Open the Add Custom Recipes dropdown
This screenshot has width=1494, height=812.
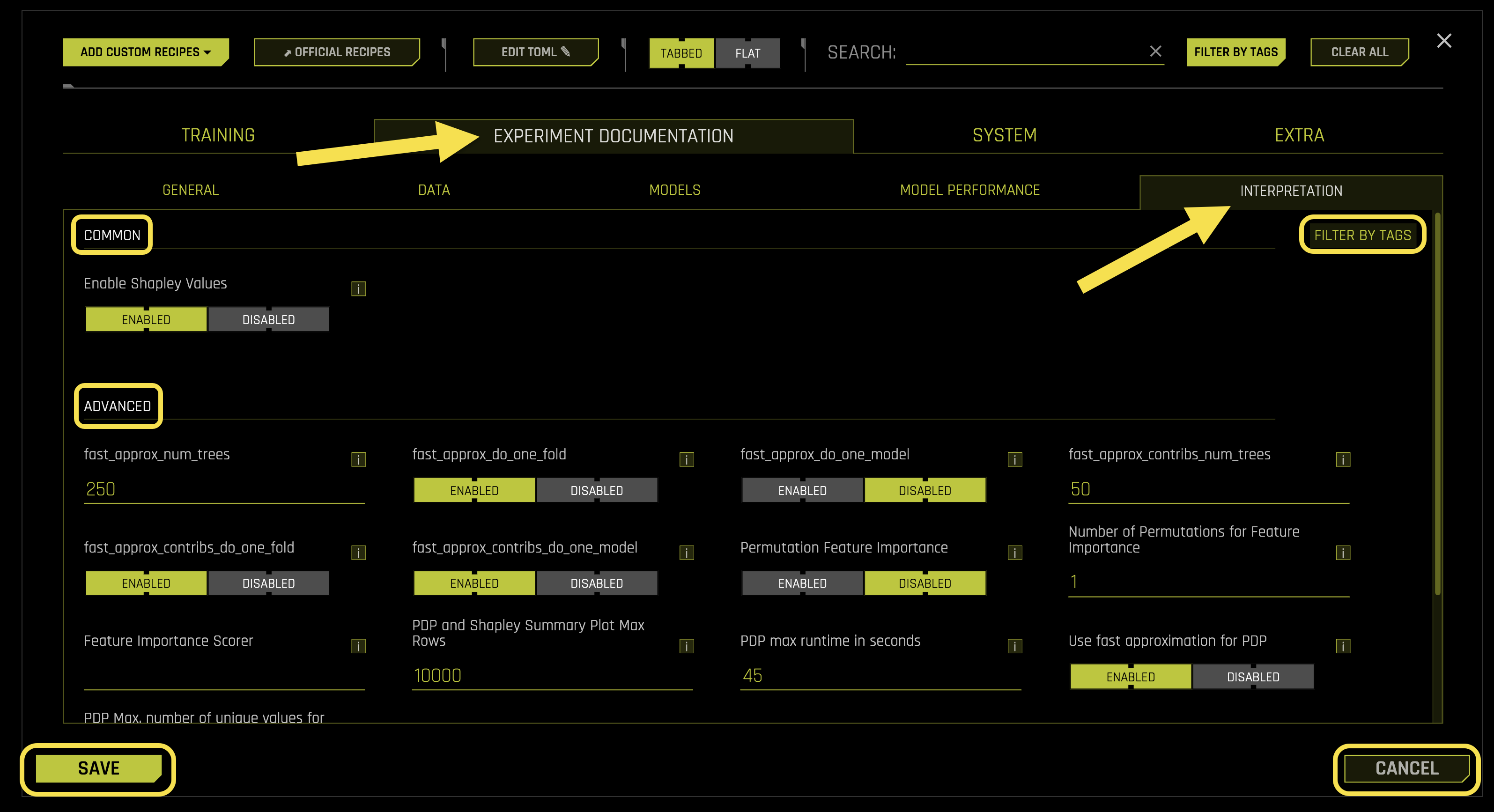146,52
